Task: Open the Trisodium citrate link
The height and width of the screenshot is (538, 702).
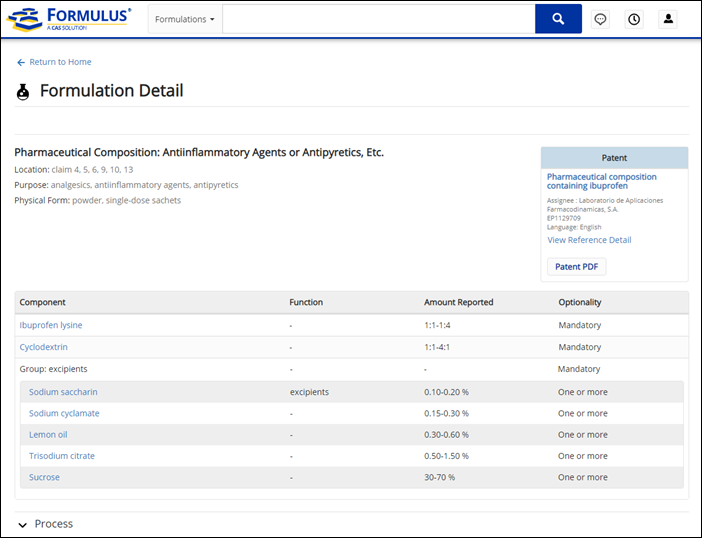Action: coord(62,456)
